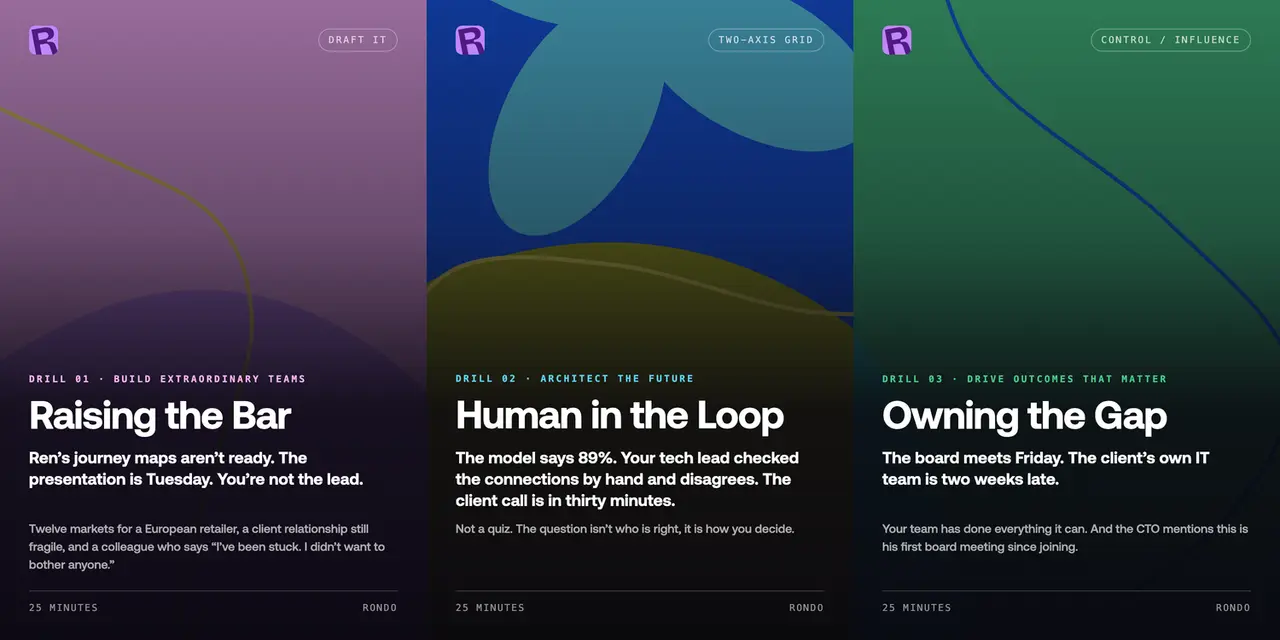Screen dimensions: 1280x640
Task: Click the RONDO footer text on the Owning the Gap card
Action: 1233,608
